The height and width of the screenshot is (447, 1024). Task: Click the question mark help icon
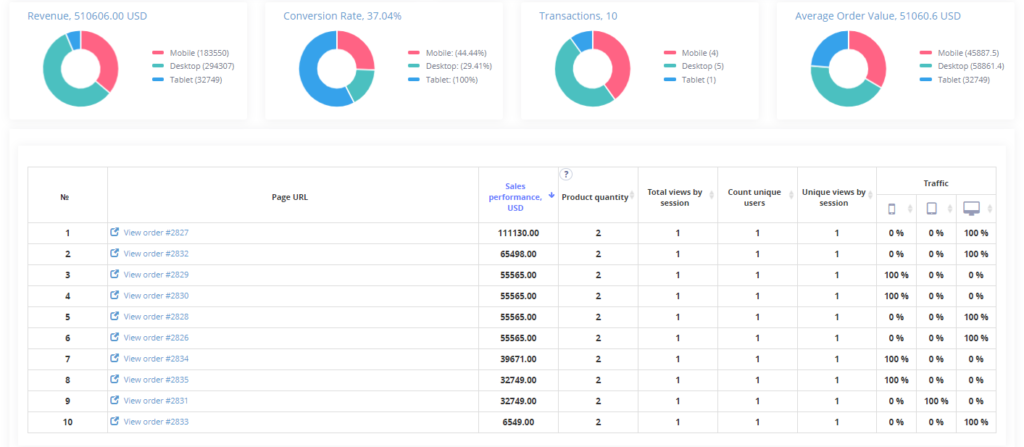click(566, 174)
